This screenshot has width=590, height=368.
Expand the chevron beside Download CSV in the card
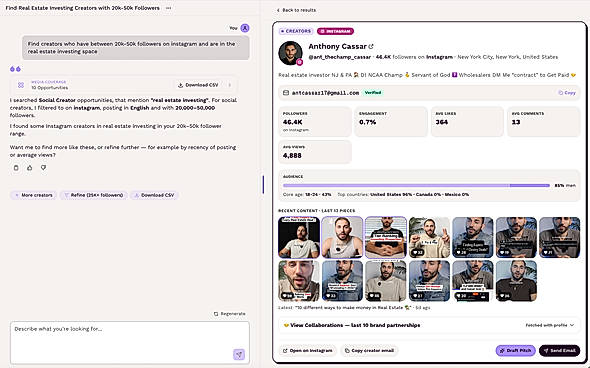[x=230, y=85]
